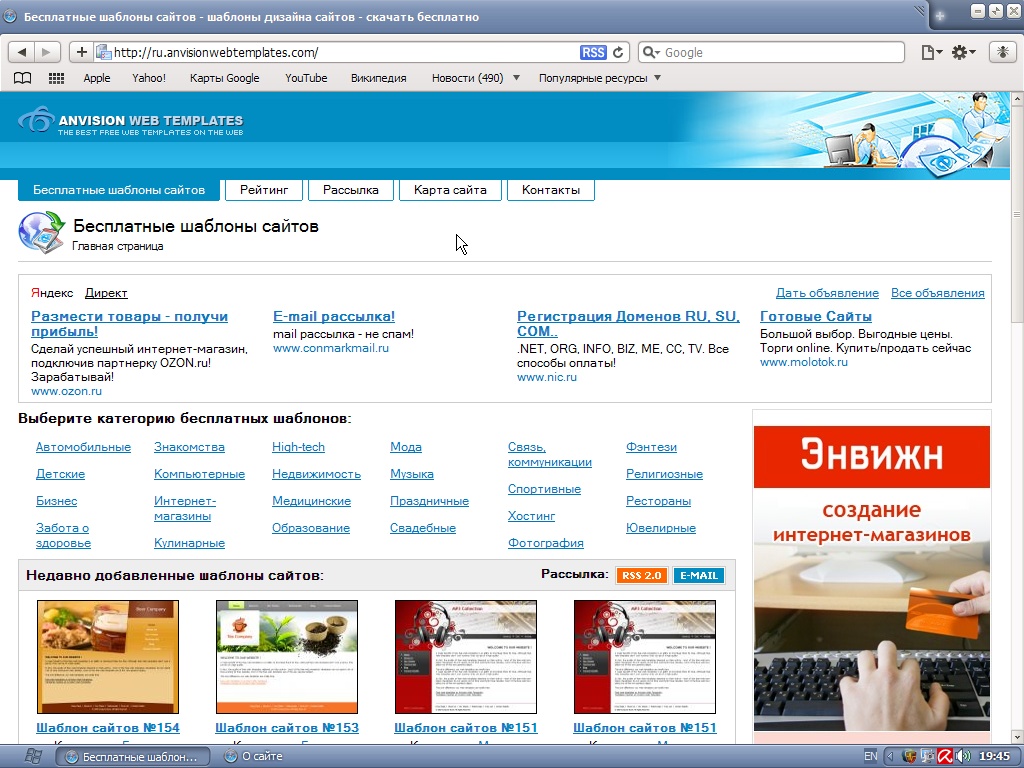Image resolution: width=1024 pixels, height=768 pixels.
Task: Switch to the Рассылка tab
Action: point(351,190)
